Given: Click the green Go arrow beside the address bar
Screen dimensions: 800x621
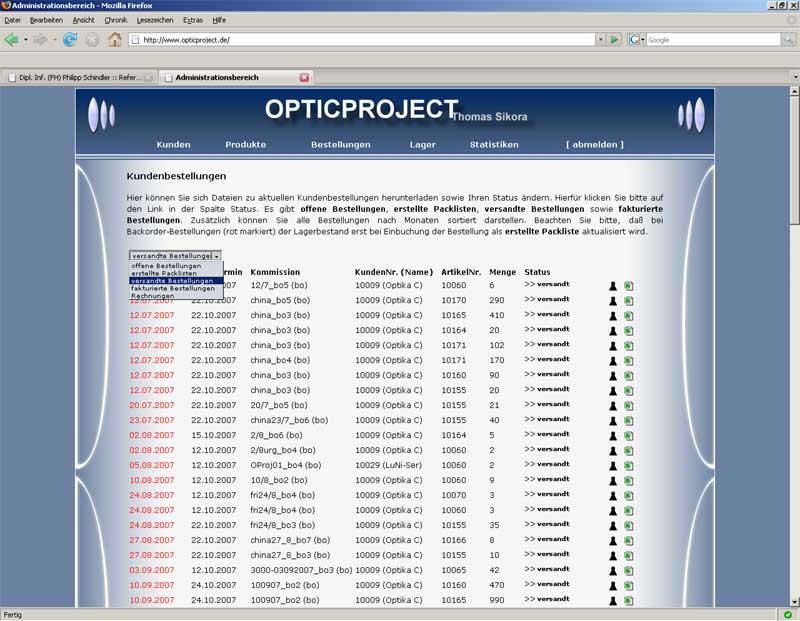Looking at the screenshot, I should [x=614, y=40].
